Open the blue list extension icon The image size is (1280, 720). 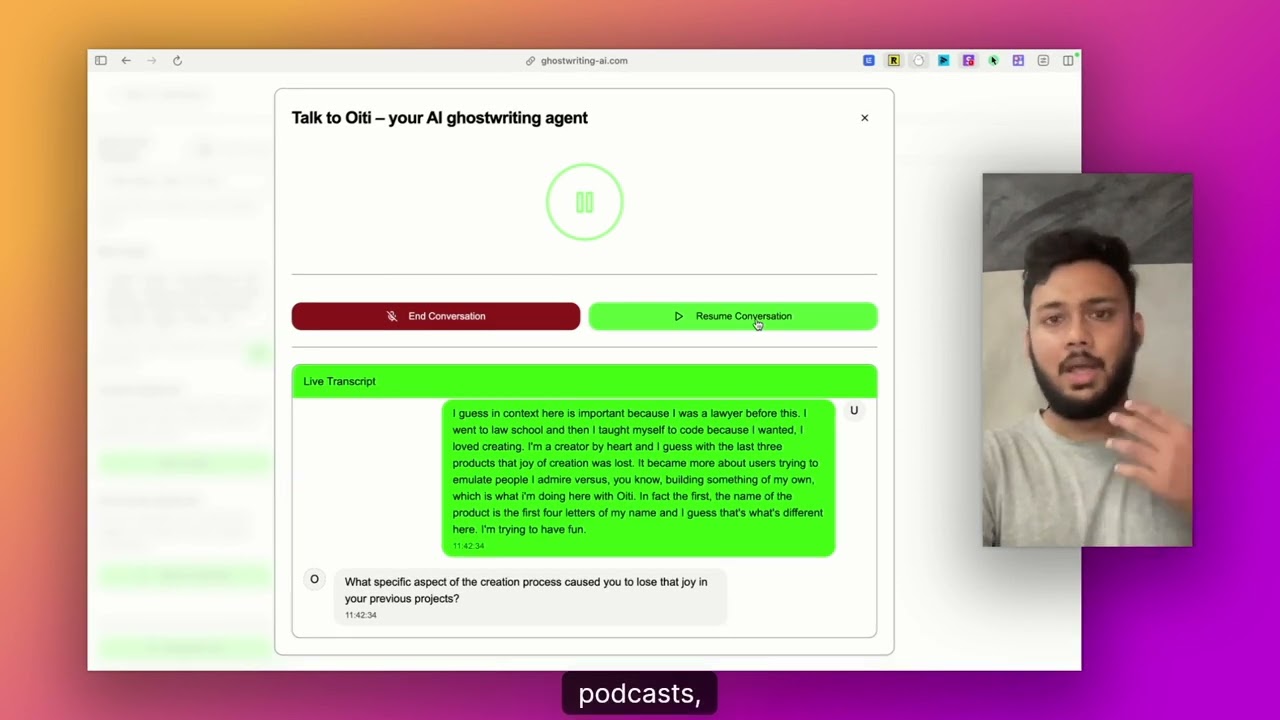[869, 61]
